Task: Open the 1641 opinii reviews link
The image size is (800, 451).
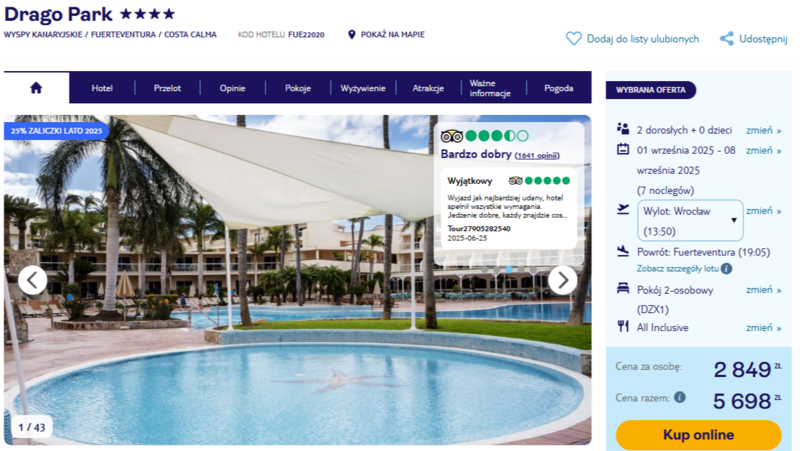Action: [x=537, y=156]
